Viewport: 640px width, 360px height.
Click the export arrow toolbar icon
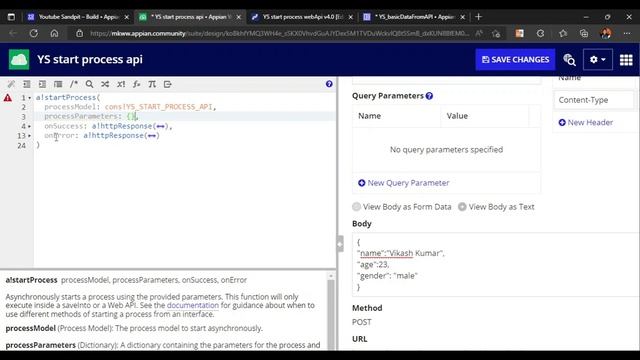click(x=167, y=84)
